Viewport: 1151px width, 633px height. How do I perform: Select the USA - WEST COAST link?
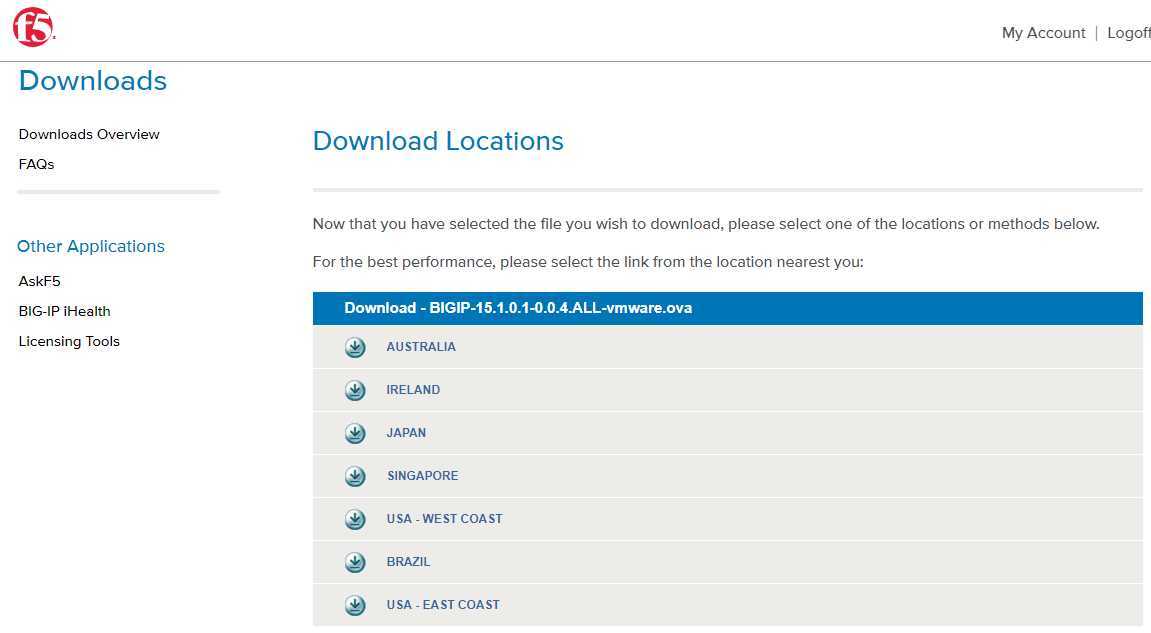point(444,518)
